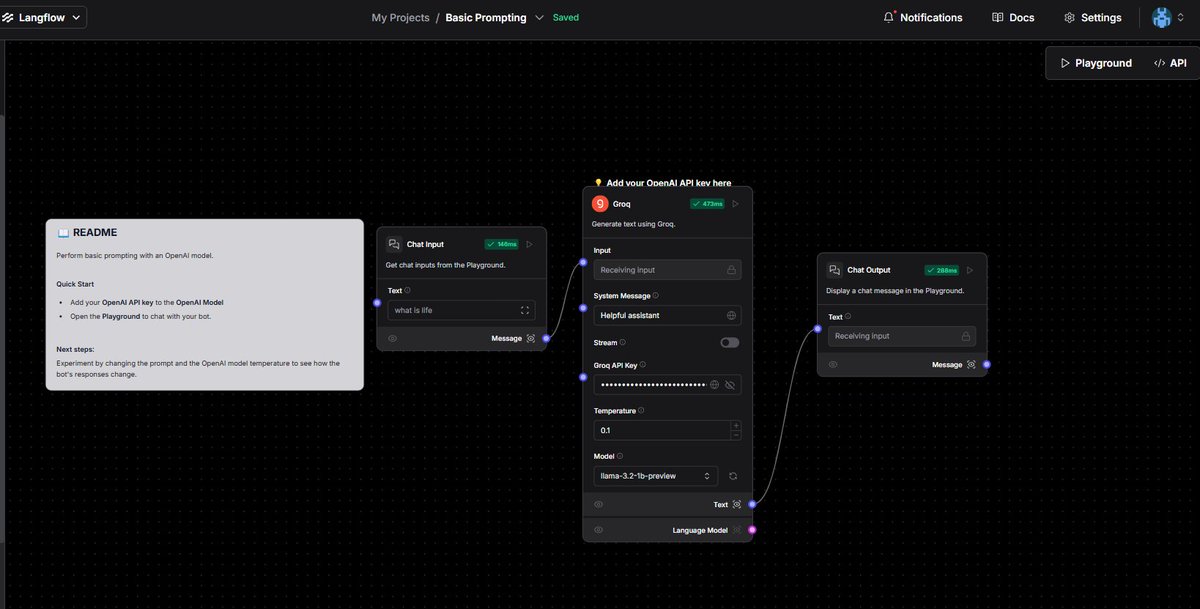This screenshot has width=1200, height=609.
Task: Click the Chat Output Text input handle
Action: click(x=817, y=327)
